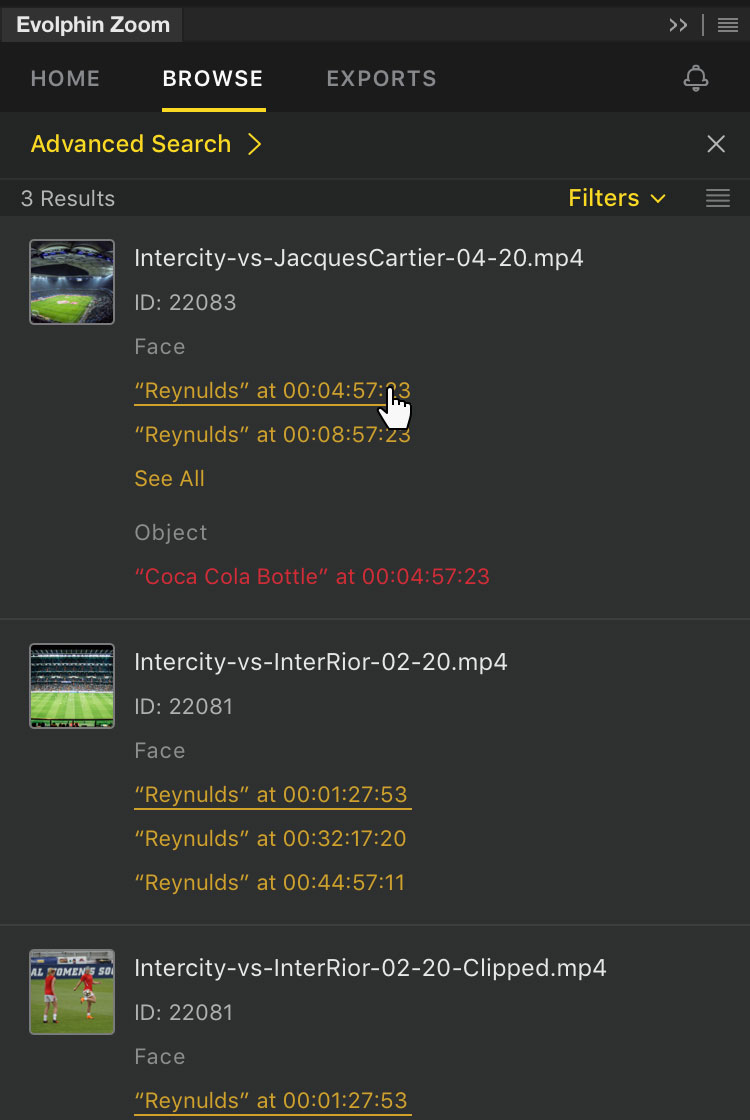Screen dimensions: 750x1120
Task: Select the BROWSE tab
Action: point(213,79)
